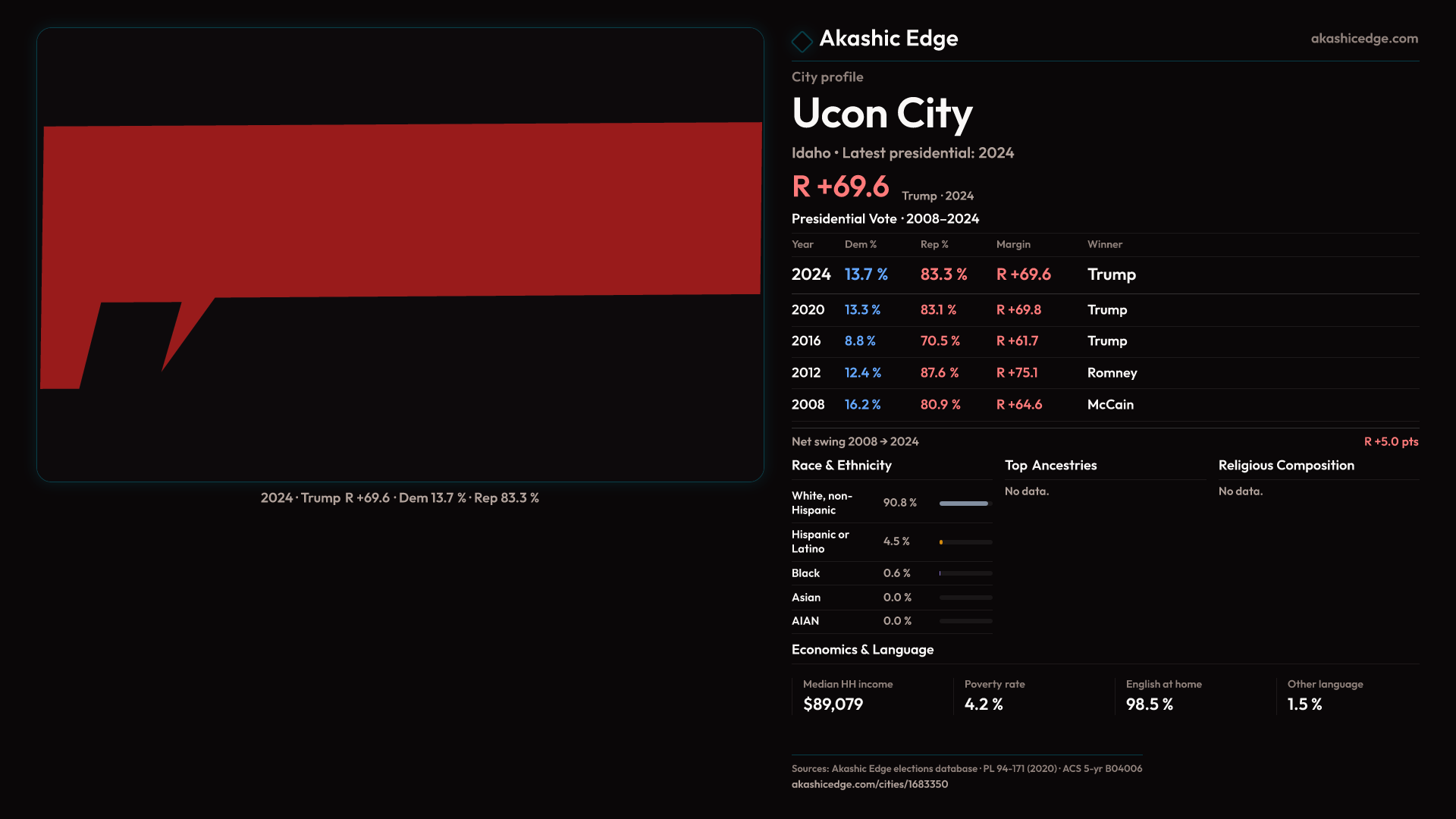Viewport: 1456px width, 819px height.
Task: Click the Dem % column header
Action: click(860, 244)
